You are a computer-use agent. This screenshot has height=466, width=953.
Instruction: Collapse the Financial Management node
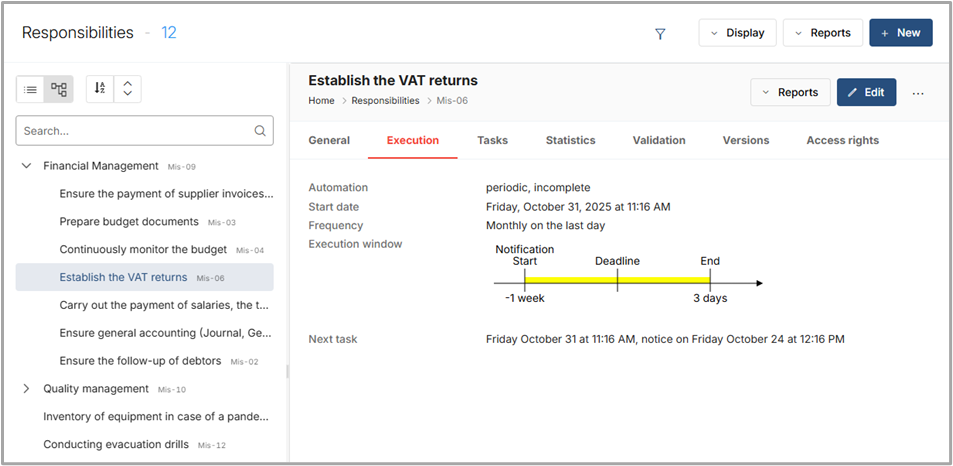coord(27,166)
